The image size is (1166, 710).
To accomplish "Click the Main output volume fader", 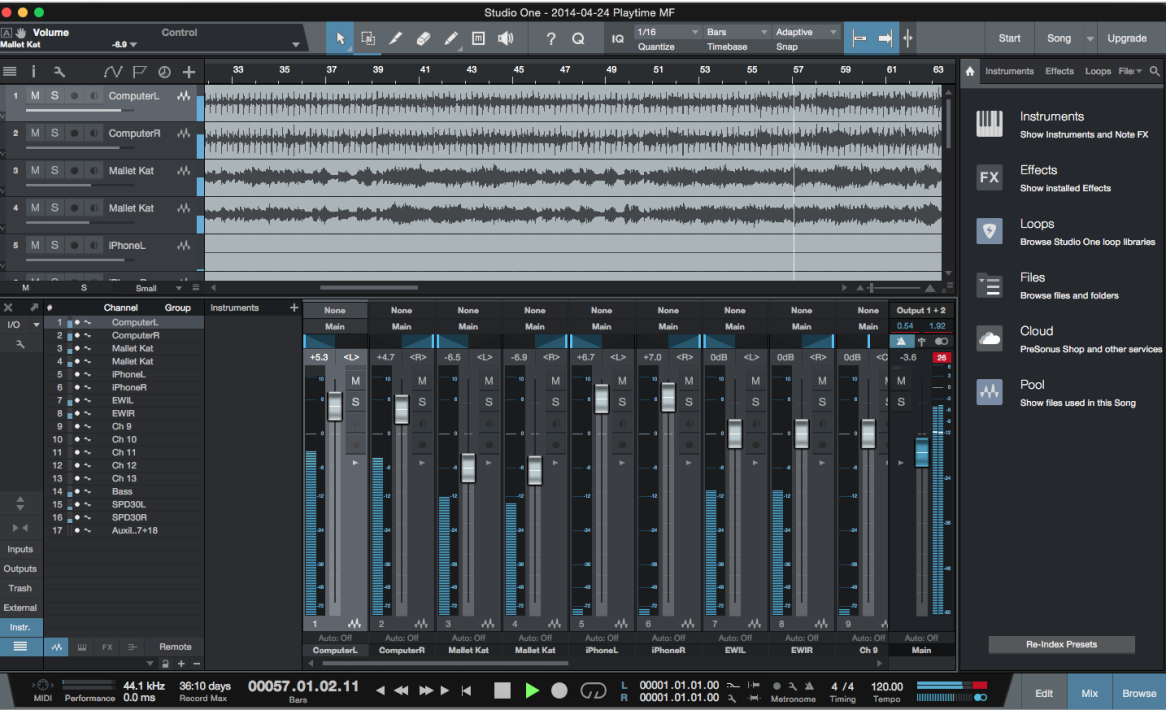I will [x=922, y=451].
